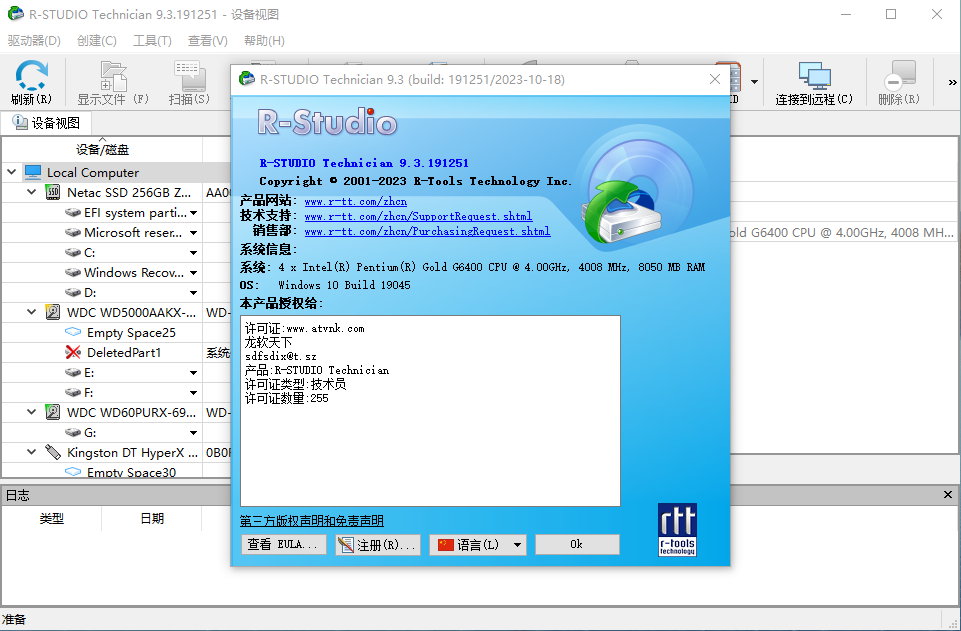This screenshot has height=631, width=961.
Task: Select the 设备视图 tab
Action: (47, 123)
